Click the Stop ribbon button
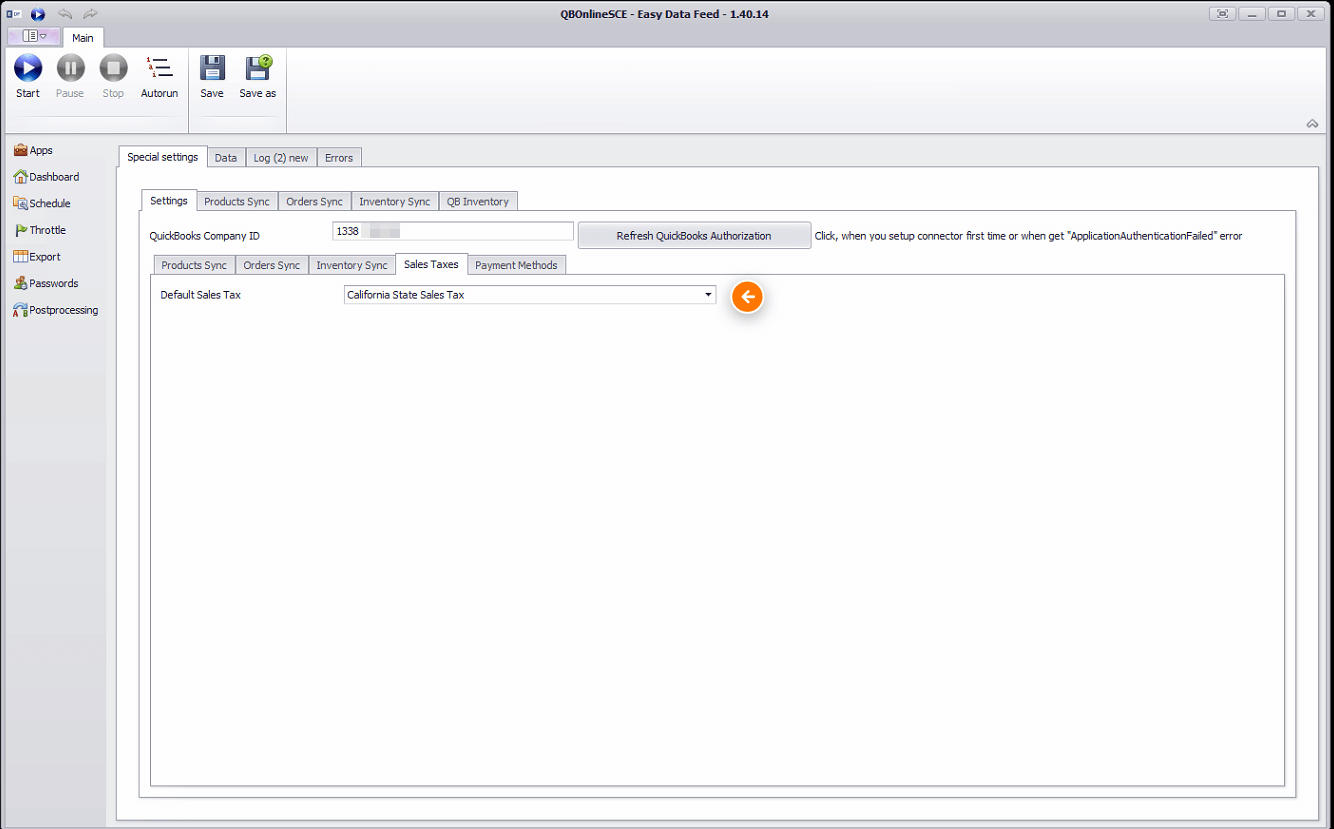1334x829 pixels. point(113,77)
